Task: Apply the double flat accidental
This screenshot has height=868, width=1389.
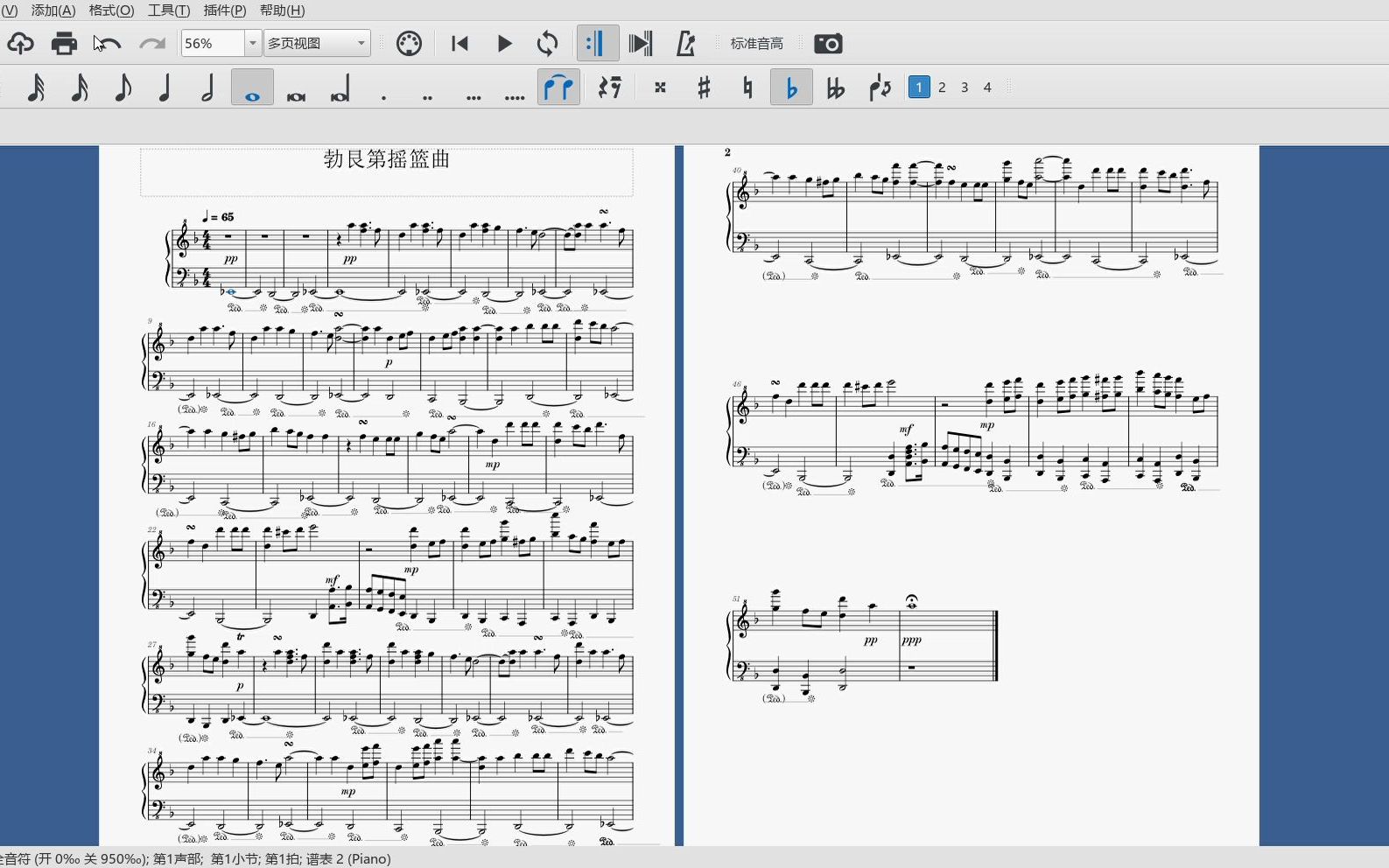Action: point(836,87)
